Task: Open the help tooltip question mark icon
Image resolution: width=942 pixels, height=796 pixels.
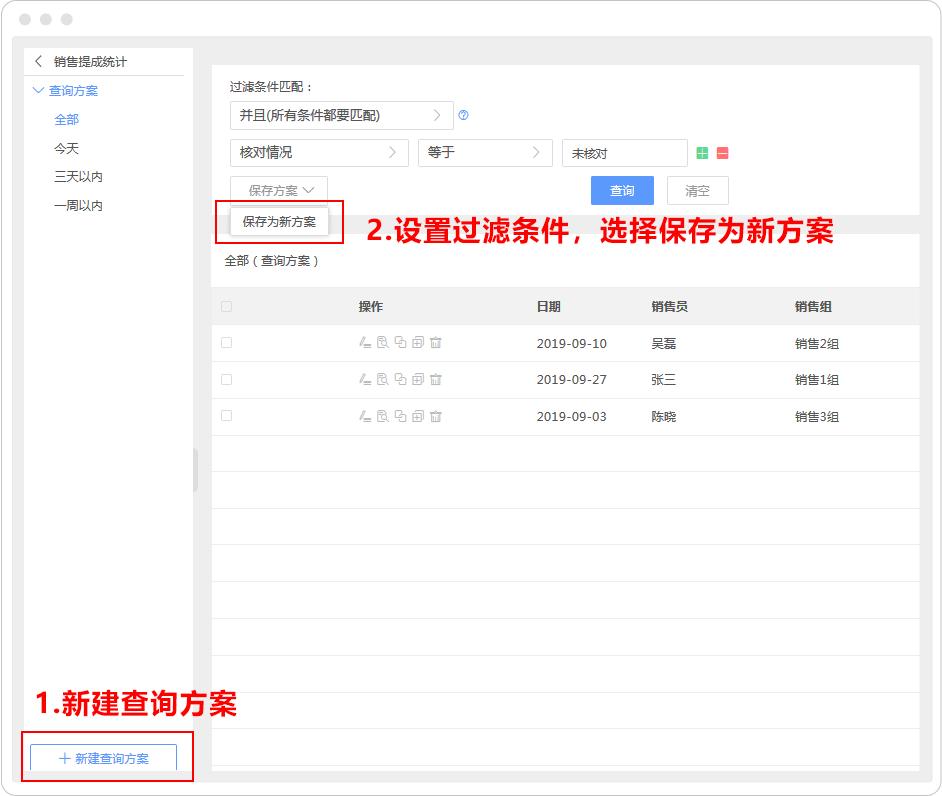Action: pyautogui.click(x=462, y=115)
